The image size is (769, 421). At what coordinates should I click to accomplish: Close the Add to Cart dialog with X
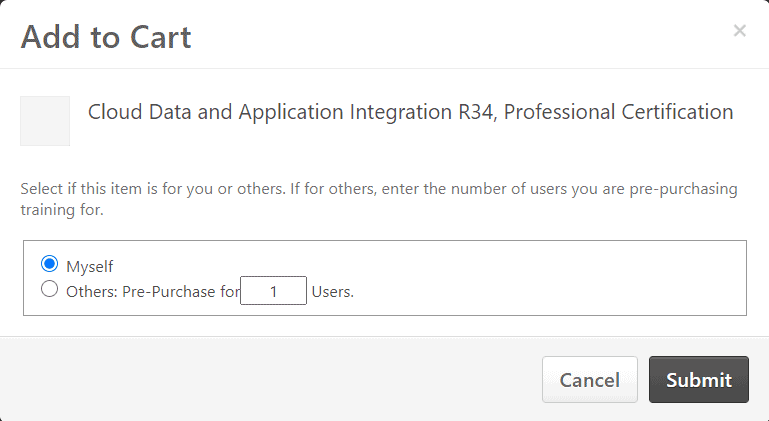[740, 31]
